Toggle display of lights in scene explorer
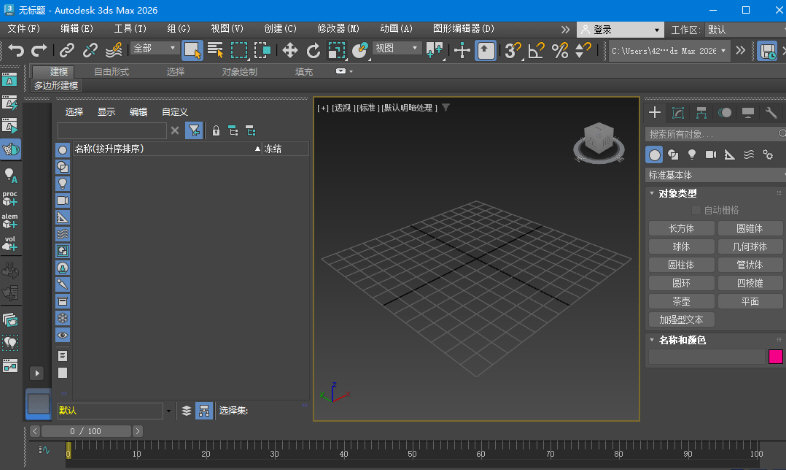 point(62,184)
